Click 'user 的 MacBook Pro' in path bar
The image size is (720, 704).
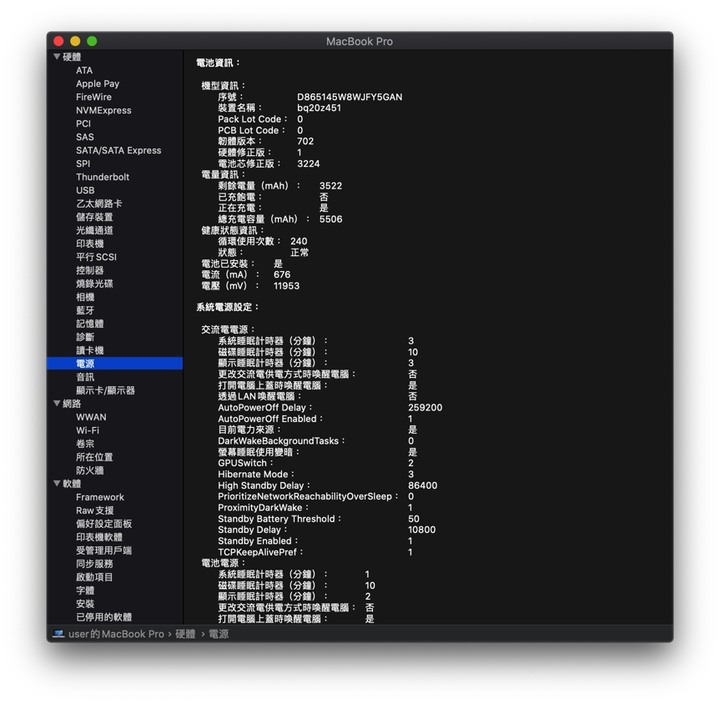click(116, 634)
